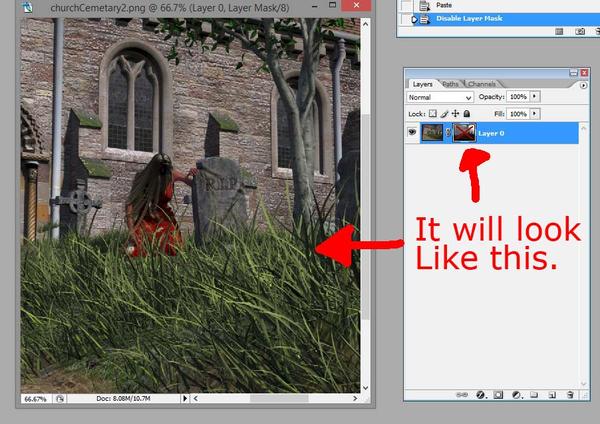Click the horizontal scrollbar thumb
Image resolution: width=600 pixels, height=424 pixels.
pyautogui.click(x=279, y=399)
